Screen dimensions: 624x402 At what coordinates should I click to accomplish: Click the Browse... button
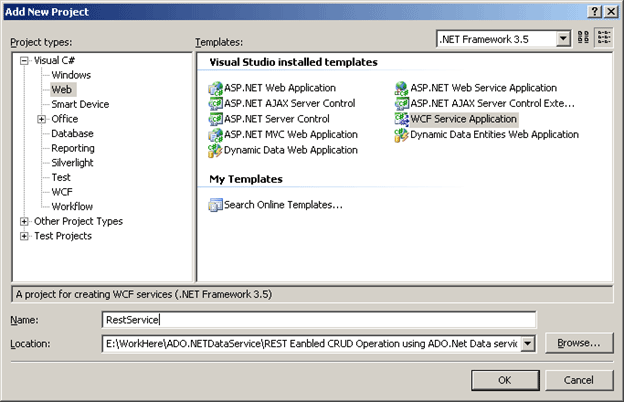coord(578,343)
